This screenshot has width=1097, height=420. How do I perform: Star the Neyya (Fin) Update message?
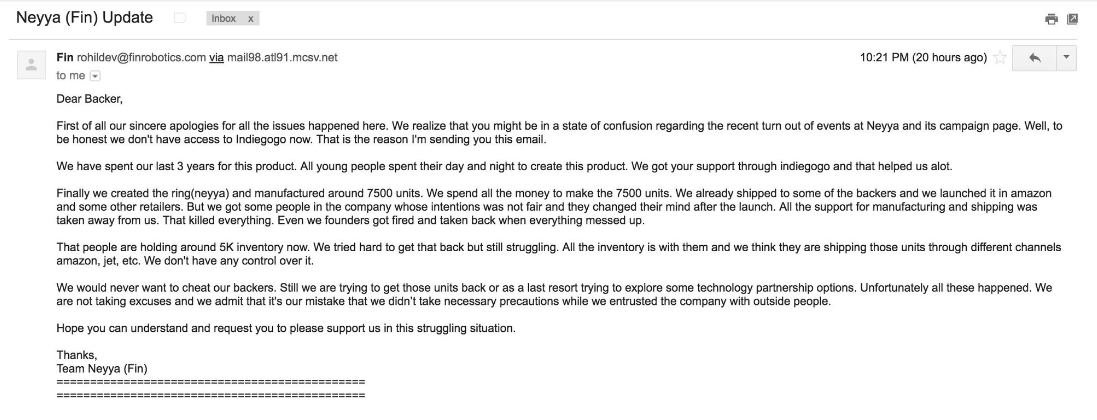(1000, 57)
